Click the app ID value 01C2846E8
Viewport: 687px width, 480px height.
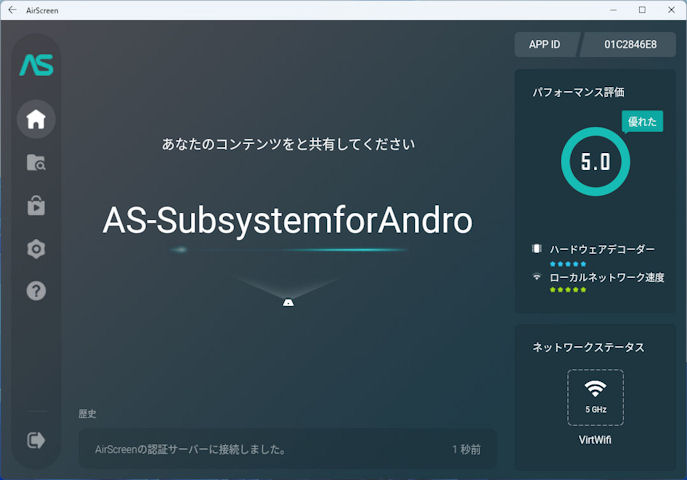pyautogui.click(x=630, y=44)
